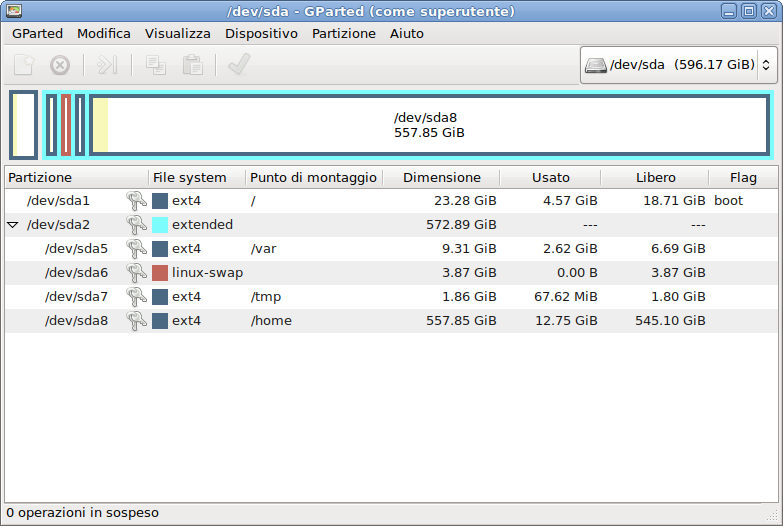783x526 pixels.
Task: Select the /dev/sda8 block in disk map
Action: point(429,125)
